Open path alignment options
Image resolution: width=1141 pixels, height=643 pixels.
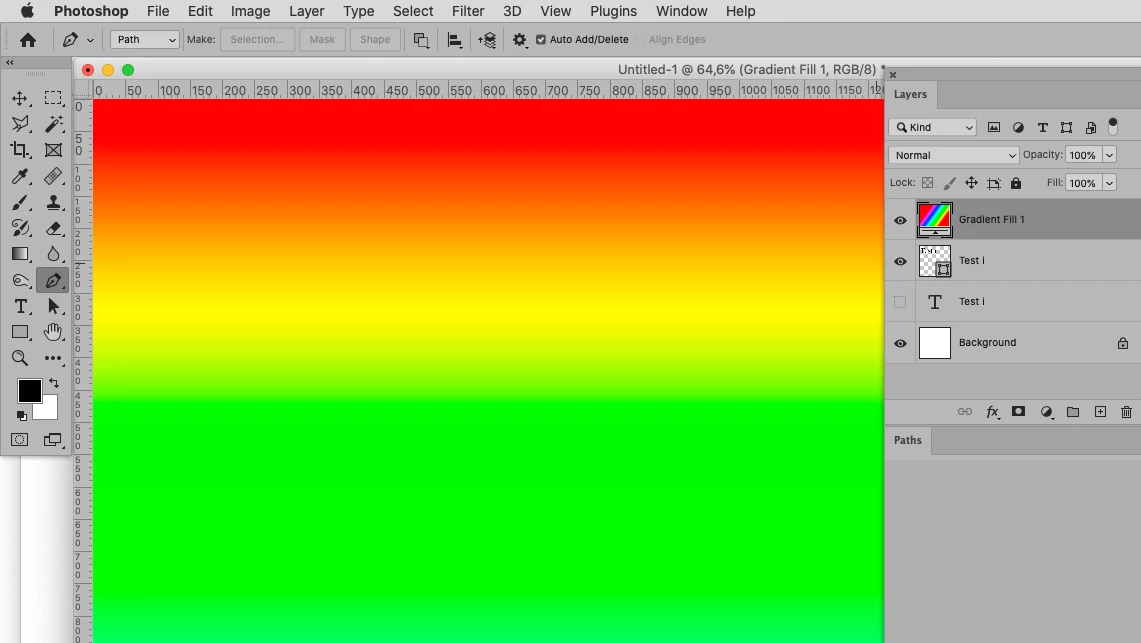click(455, 40)
